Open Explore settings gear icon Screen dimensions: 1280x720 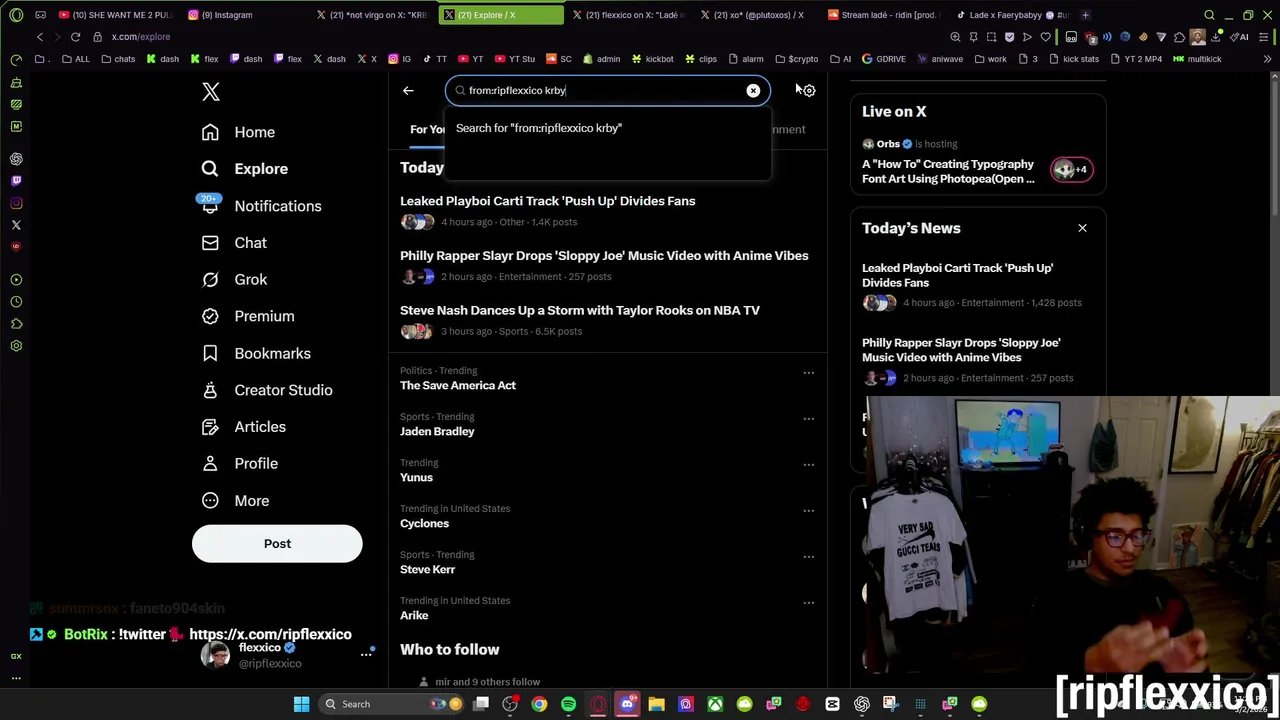click(x=808, y=91)
